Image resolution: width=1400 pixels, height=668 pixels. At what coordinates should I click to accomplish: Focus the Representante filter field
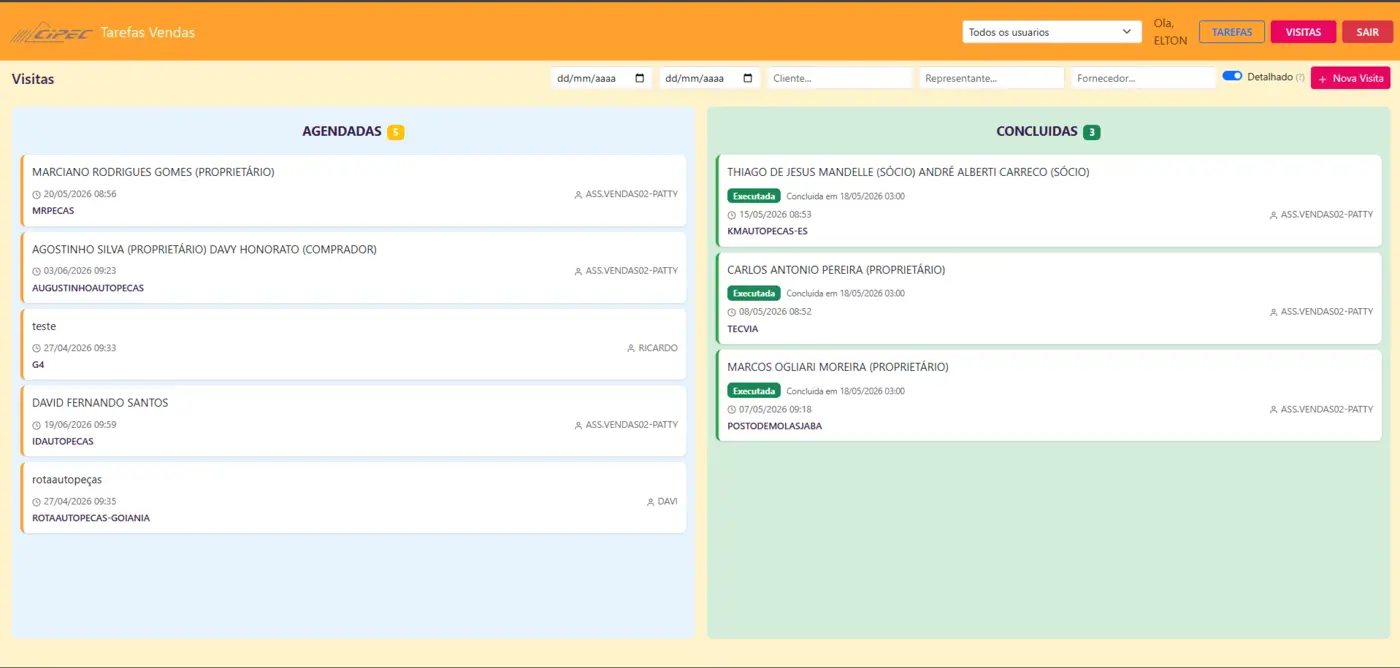pos(992,78)
